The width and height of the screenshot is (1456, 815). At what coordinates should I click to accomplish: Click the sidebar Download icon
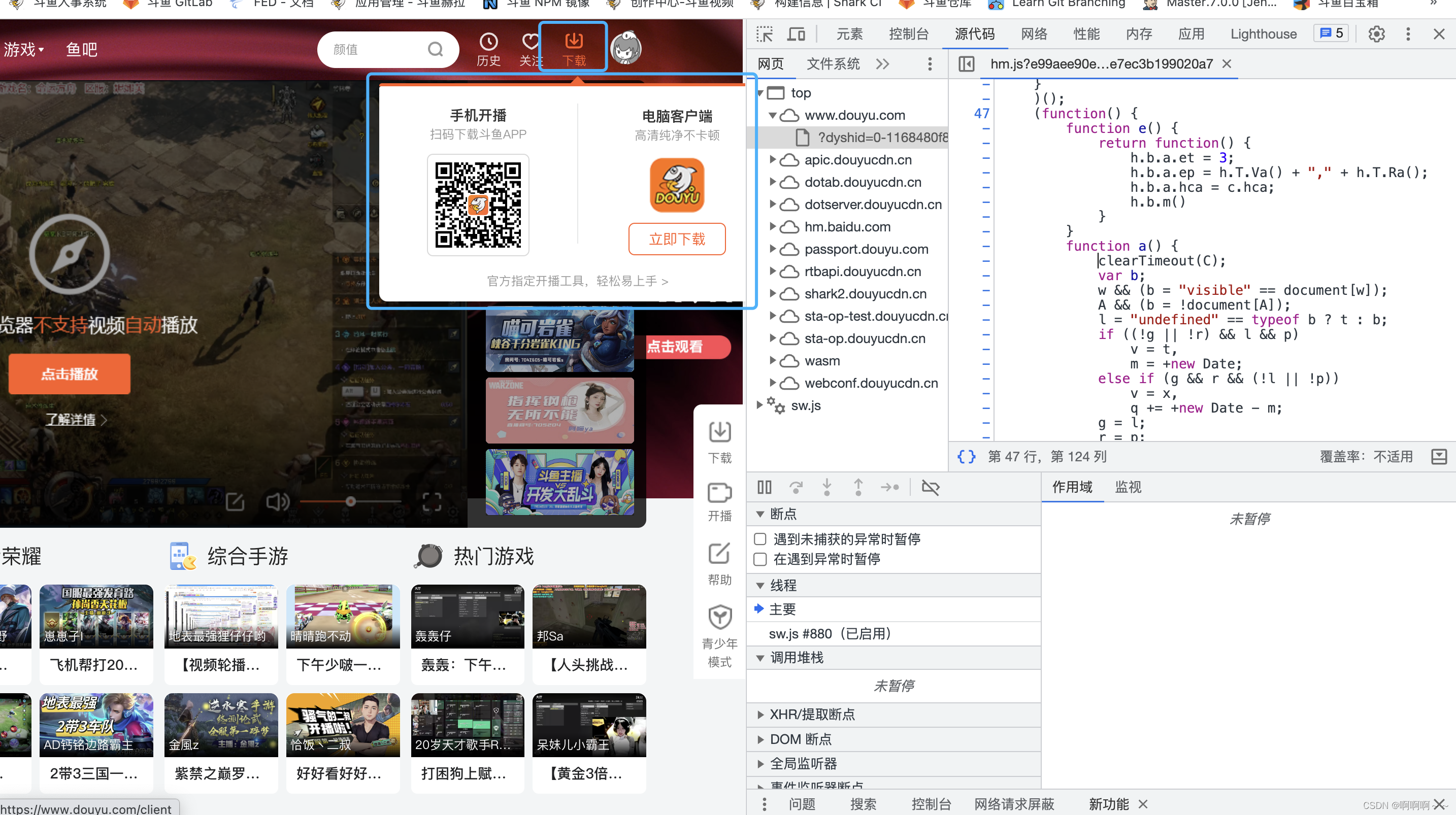click(719, 432)
